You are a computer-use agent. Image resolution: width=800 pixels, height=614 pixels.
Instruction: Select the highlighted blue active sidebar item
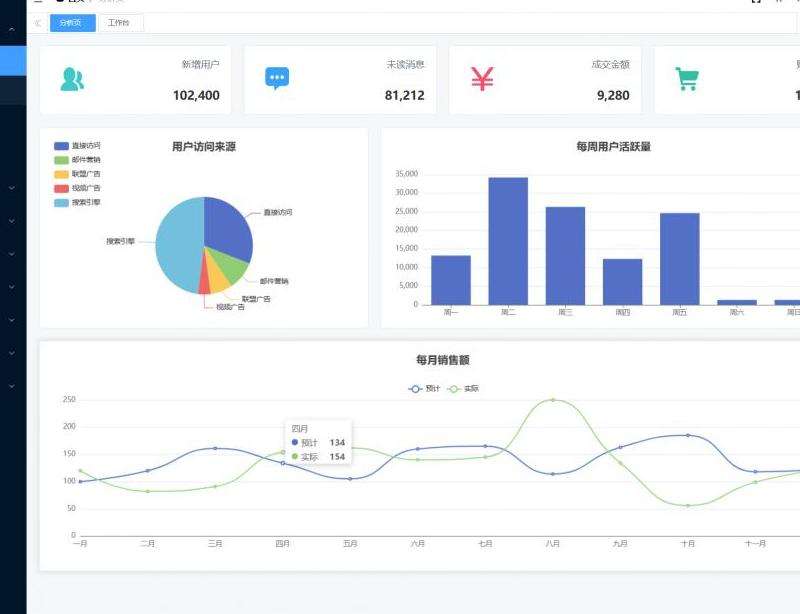(13, 61)
